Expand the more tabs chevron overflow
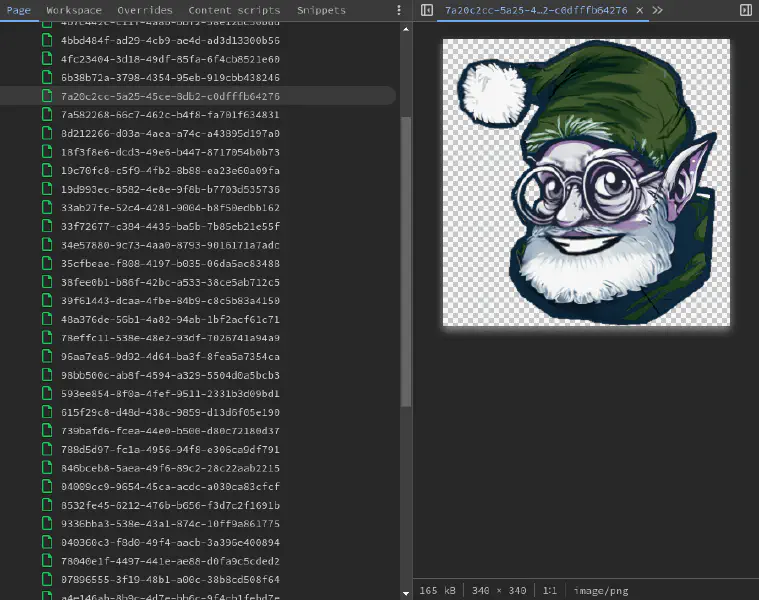 (657, 10)
